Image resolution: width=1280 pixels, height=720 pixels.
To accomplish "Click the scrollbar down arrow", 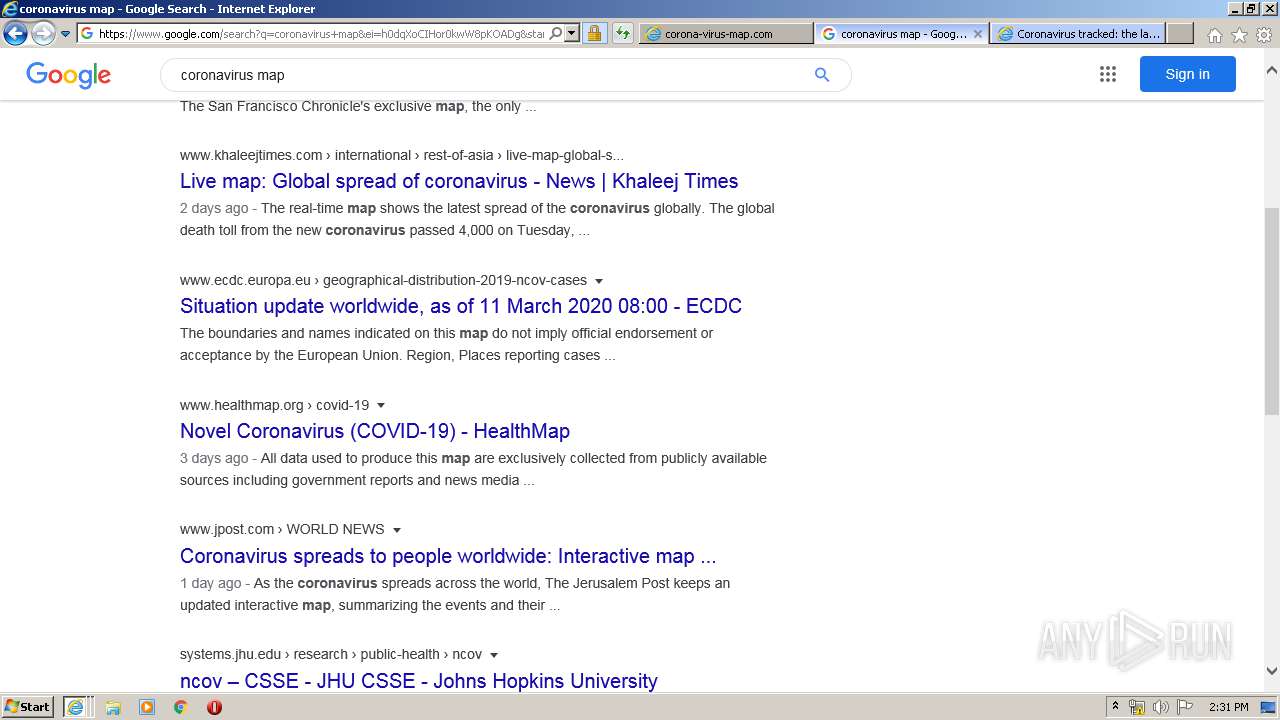I will [x=1271, y=671].
